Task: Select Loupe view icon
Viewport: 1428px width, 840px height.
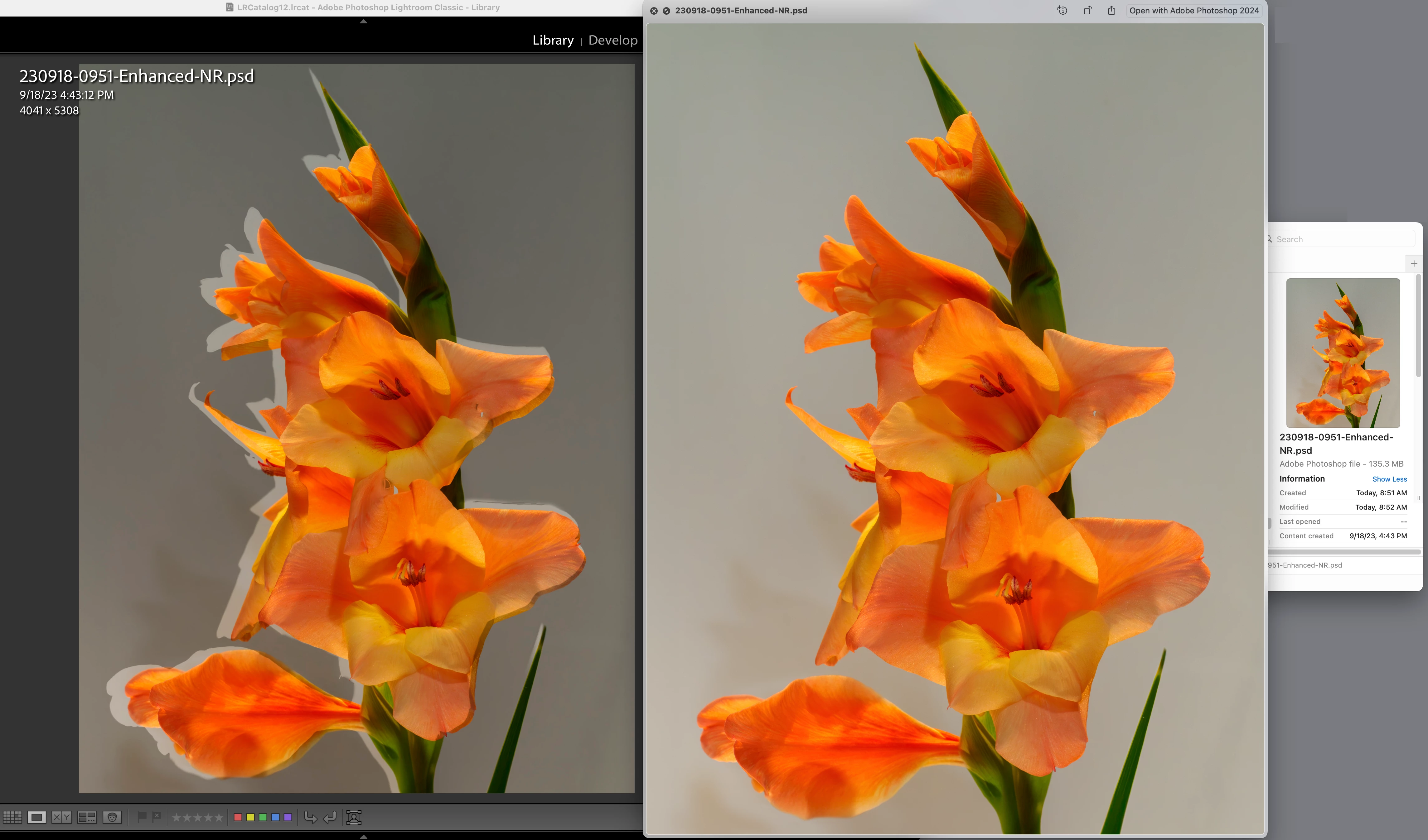Action: [x=37, y=817]
